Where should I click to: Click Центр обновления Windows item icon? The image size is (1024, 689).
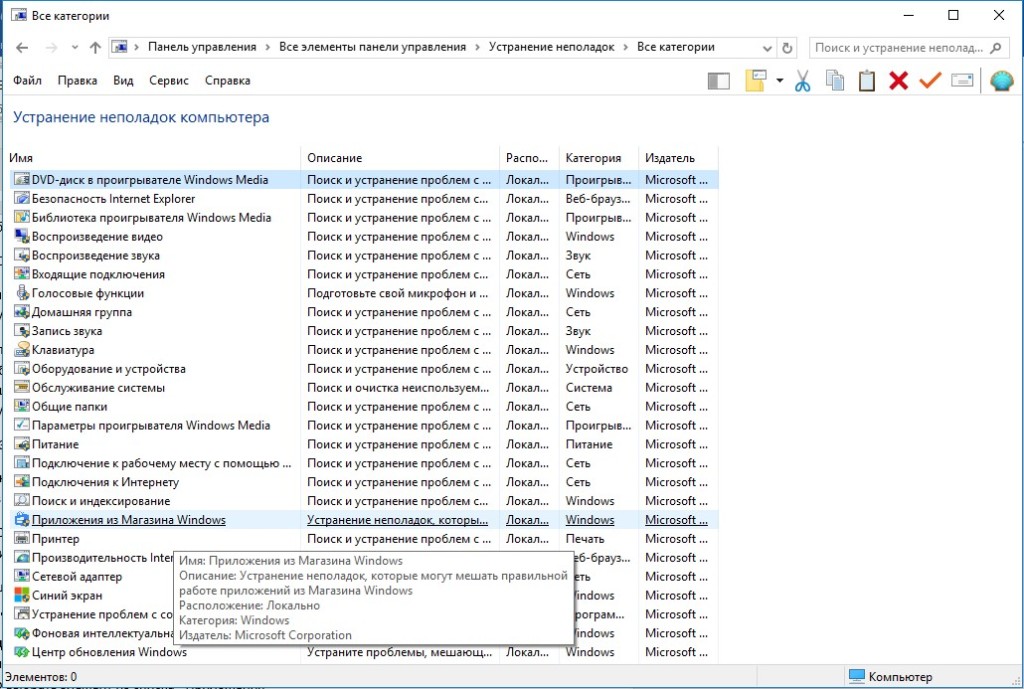coord(22,652)
